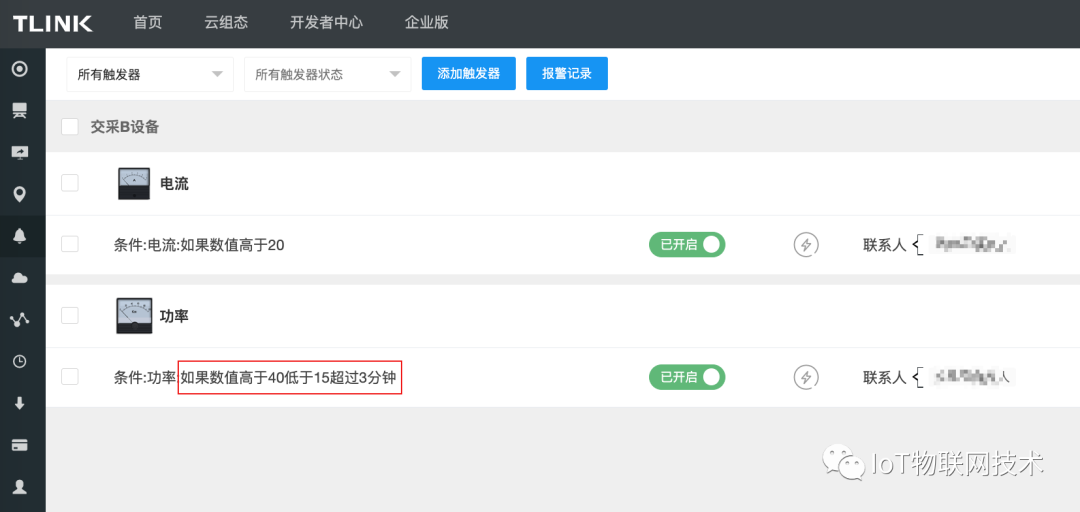Click the map location pin sidebar icon
This screenshot has width=1080, height=512.
pos(19,194)
